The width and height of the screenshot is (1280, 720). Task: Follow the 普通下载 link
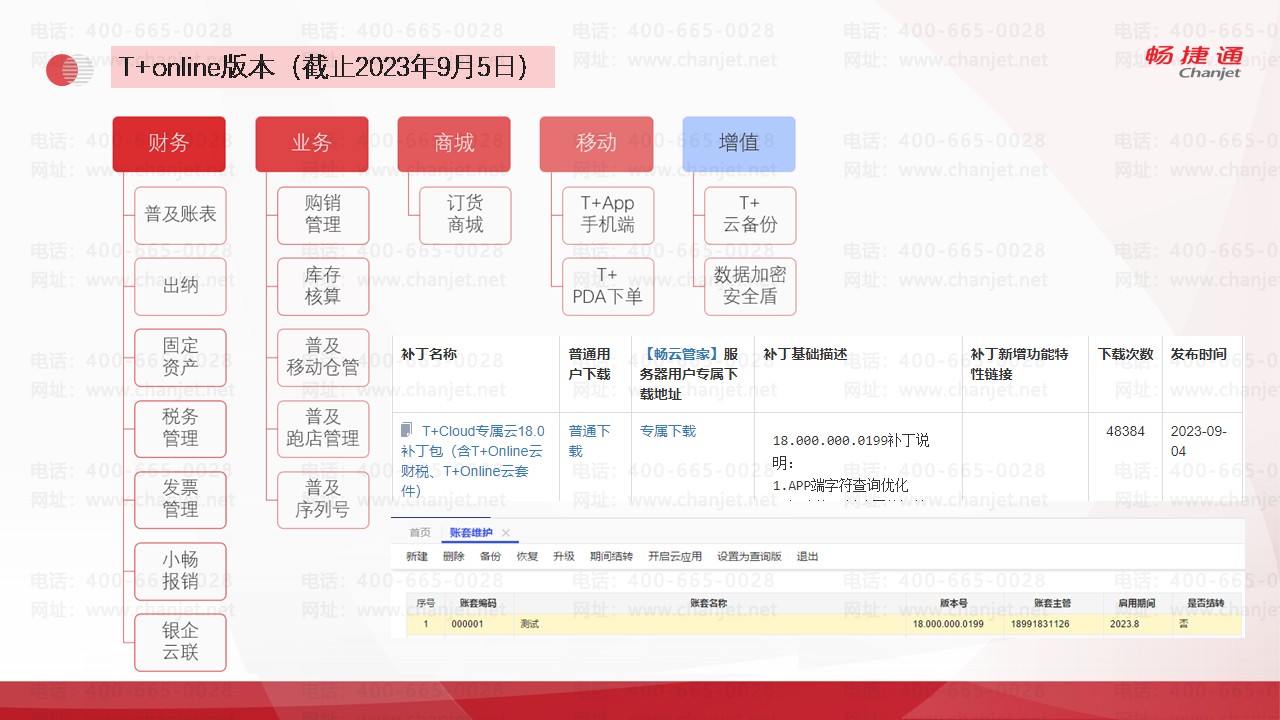coord(590,441)
